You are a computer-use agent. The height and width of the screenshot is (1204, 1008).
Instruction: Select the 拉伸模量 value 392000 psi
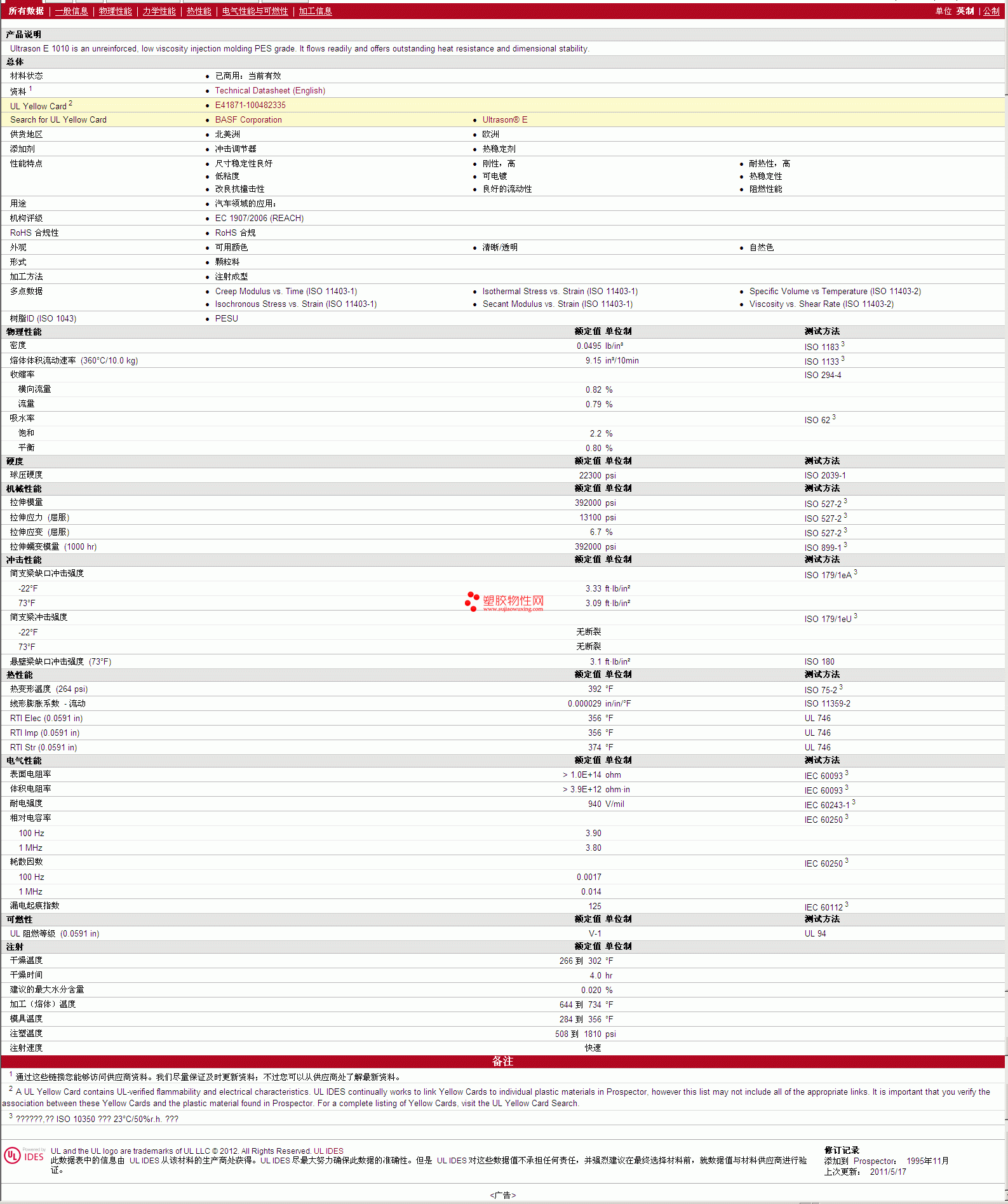(595, 503)
